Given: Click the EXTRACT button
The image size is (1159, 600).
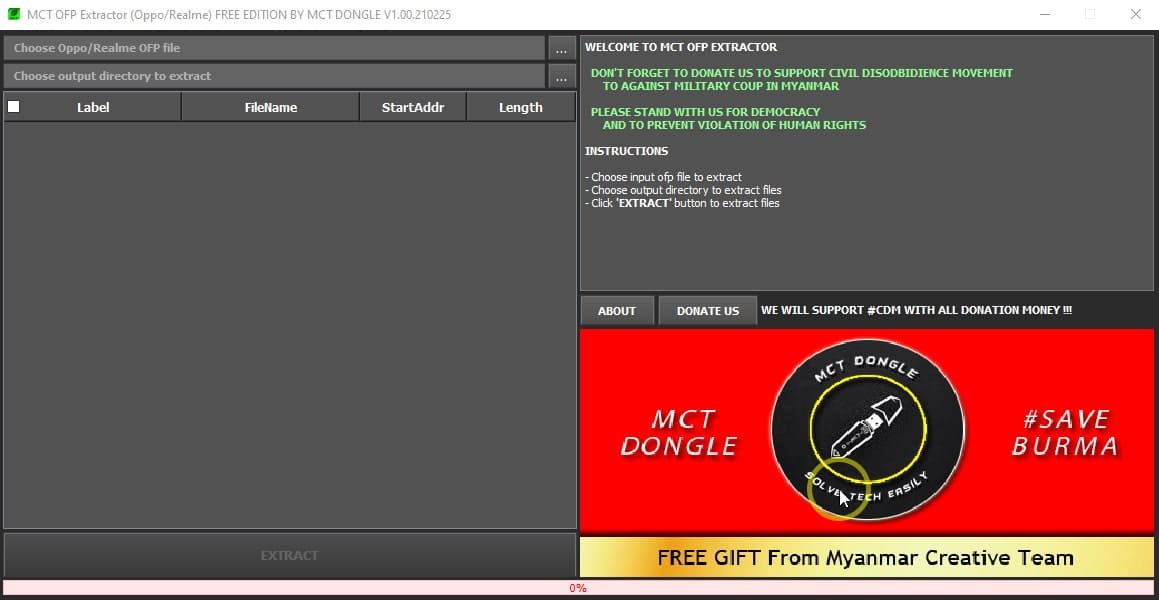Looking at the screenshot, I should click(x=290, y=555).
